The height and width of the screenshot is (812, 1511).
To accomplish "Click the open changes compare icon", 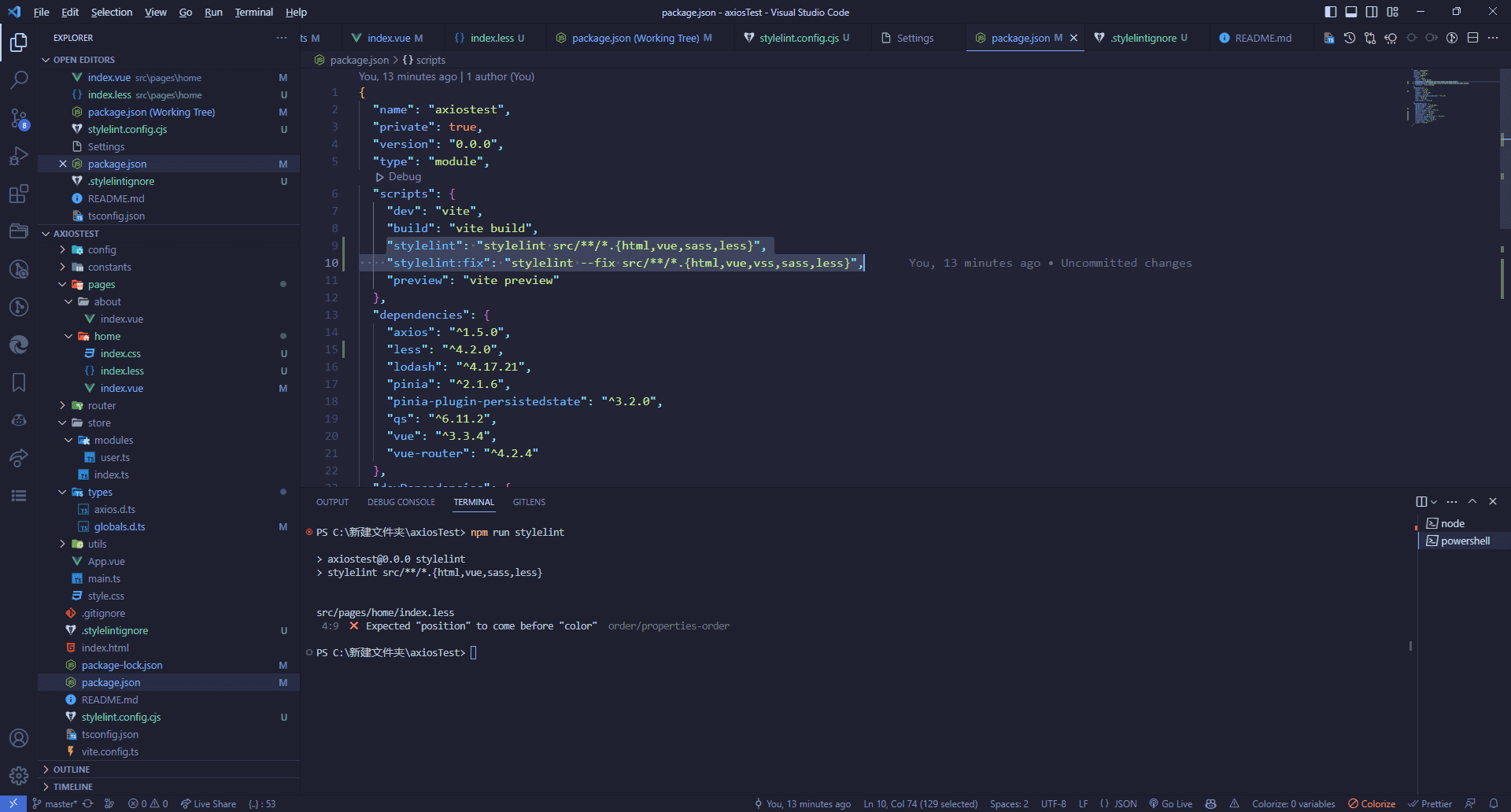I will pos(1370,38).
